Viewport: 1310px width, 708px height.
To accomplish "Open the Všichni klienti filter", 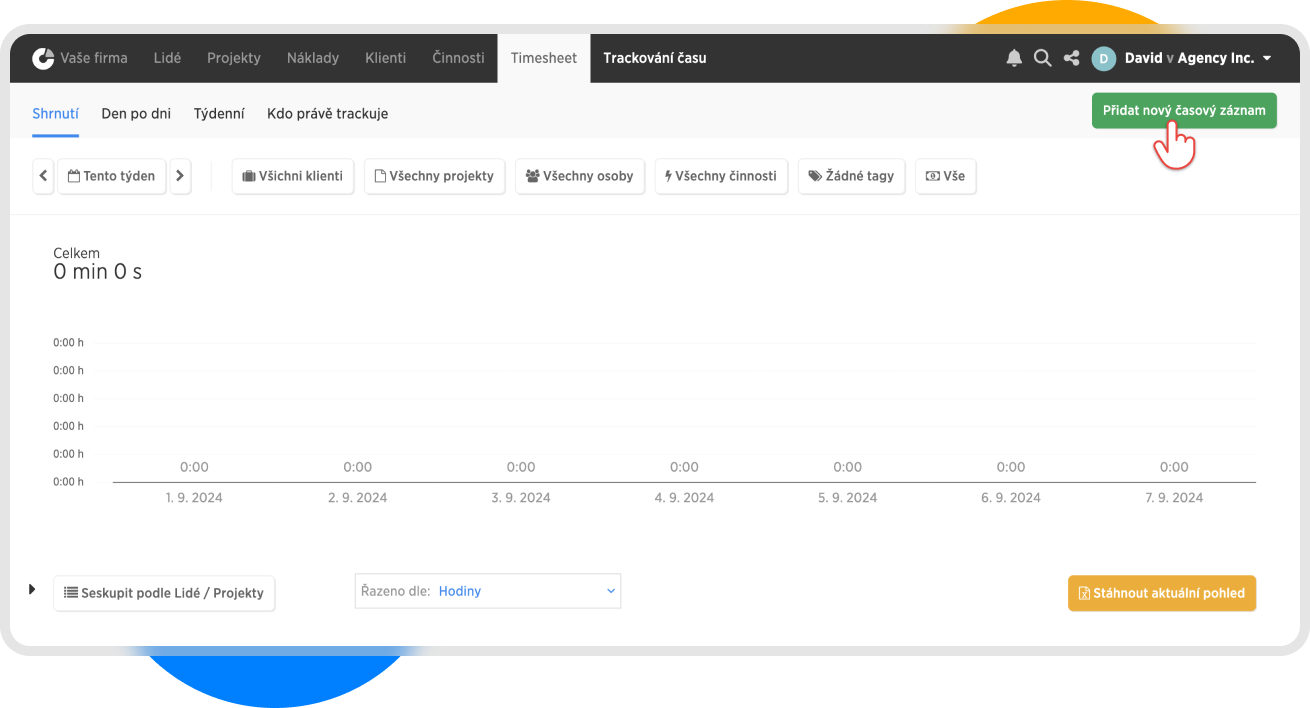I will (292, 176).
